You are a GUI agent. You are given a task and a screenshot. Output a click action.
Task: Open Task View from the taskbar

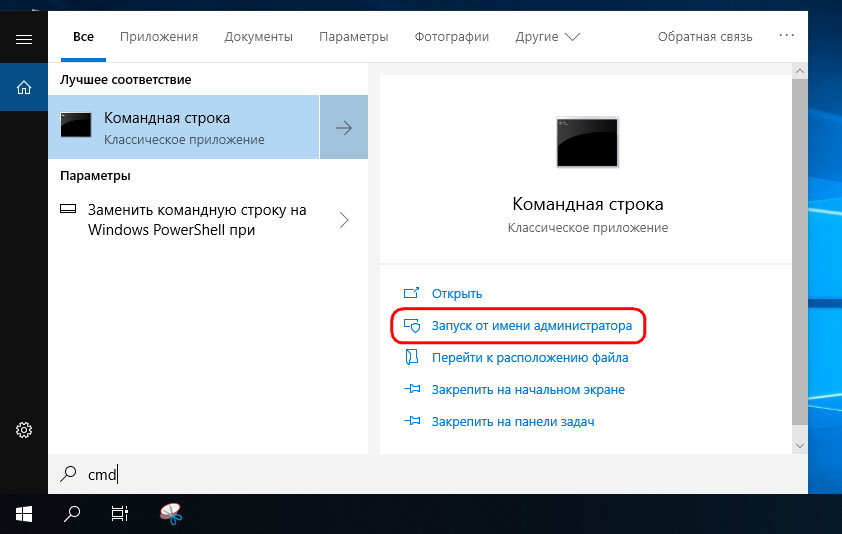119,514
